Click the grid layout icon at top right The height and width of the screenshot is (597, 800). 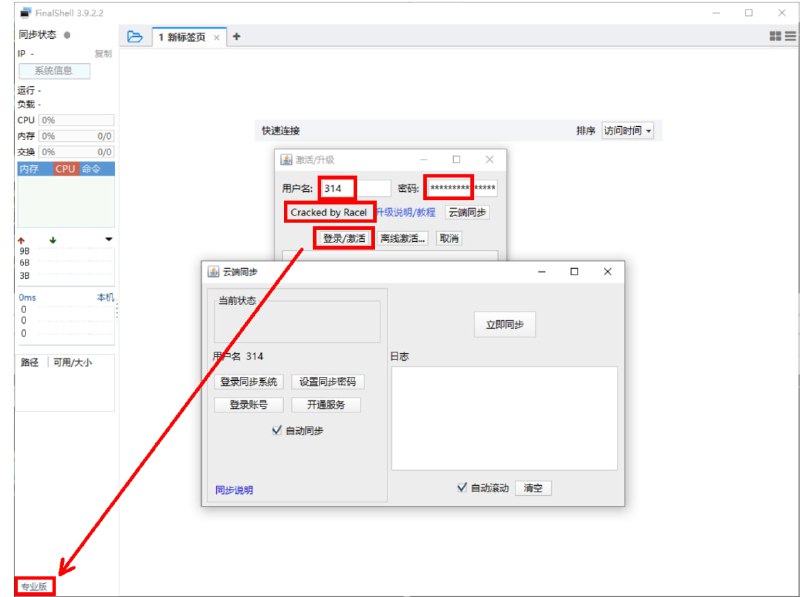(775, 37)
